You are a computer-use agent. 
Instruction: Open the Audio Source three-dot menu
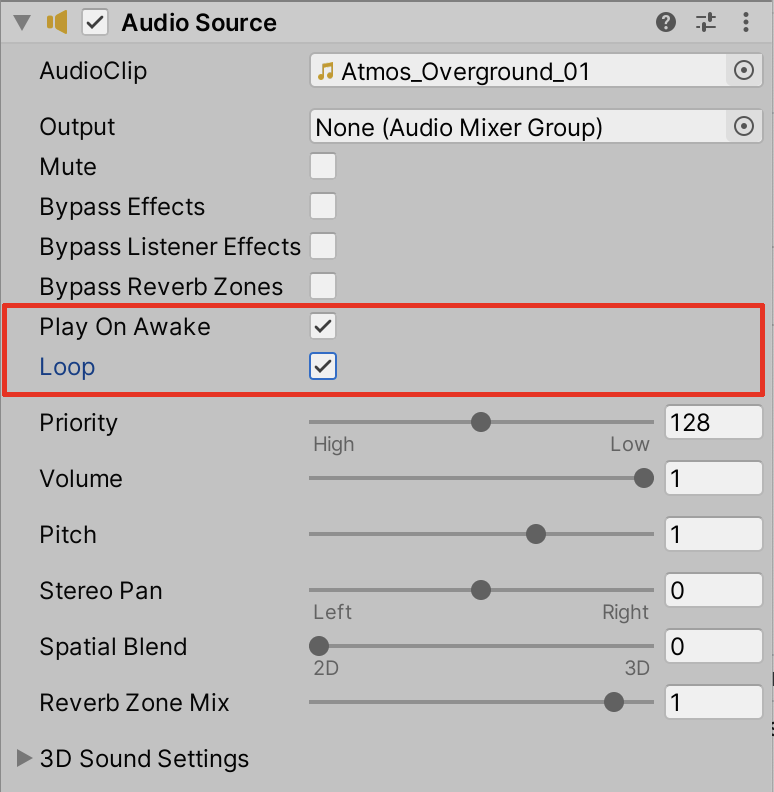[x=746, y=22]
